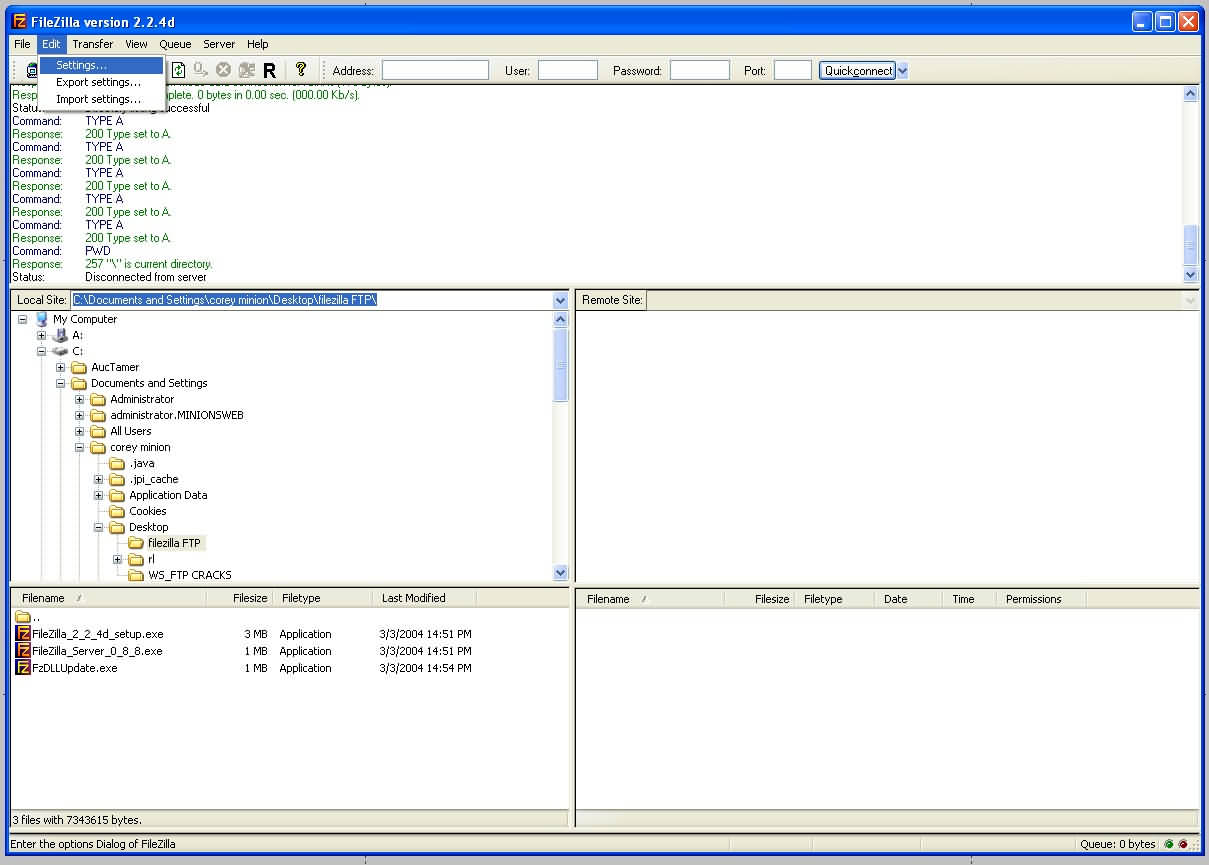Click the Local Site path text field

pyautogui.click(x=311, y=300)
